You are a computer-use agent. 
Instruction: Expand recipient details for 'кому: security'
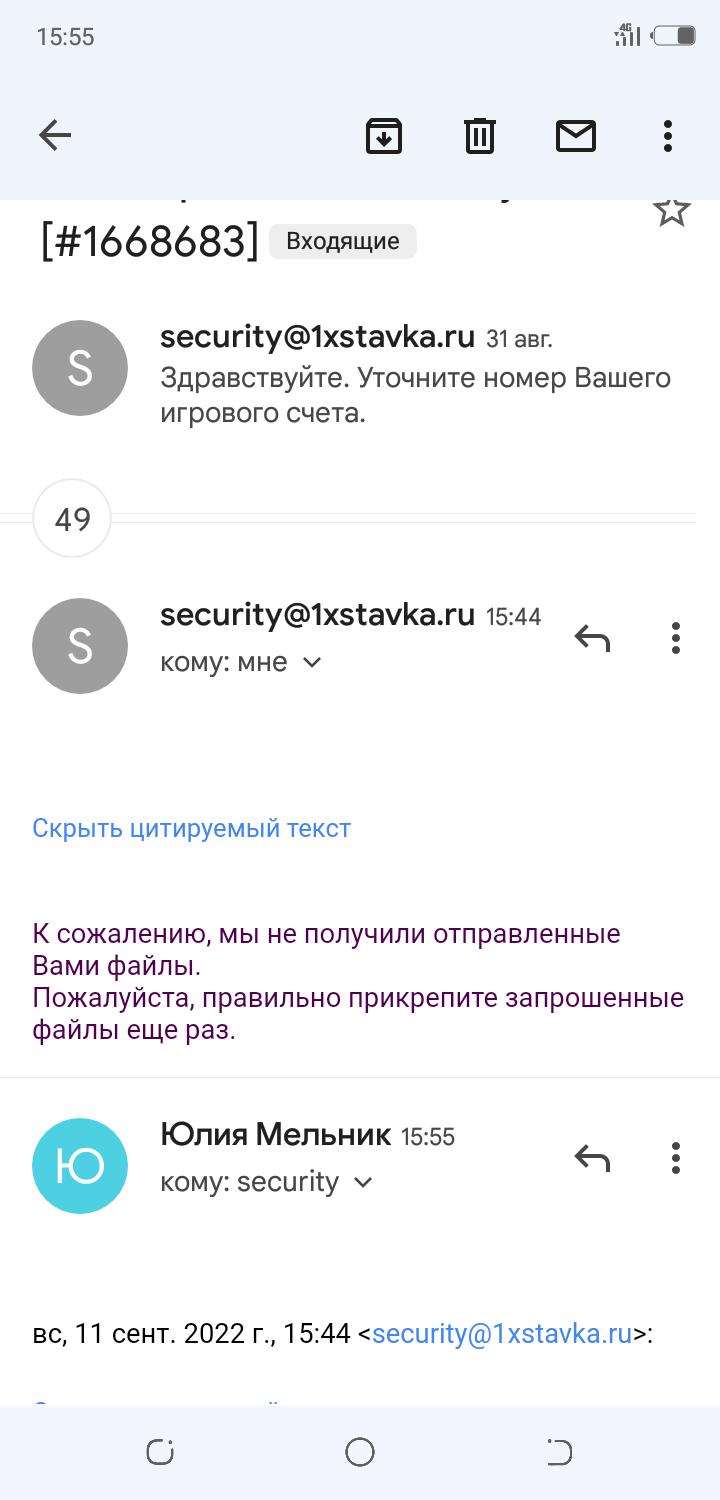click(x=364, y=1182)
